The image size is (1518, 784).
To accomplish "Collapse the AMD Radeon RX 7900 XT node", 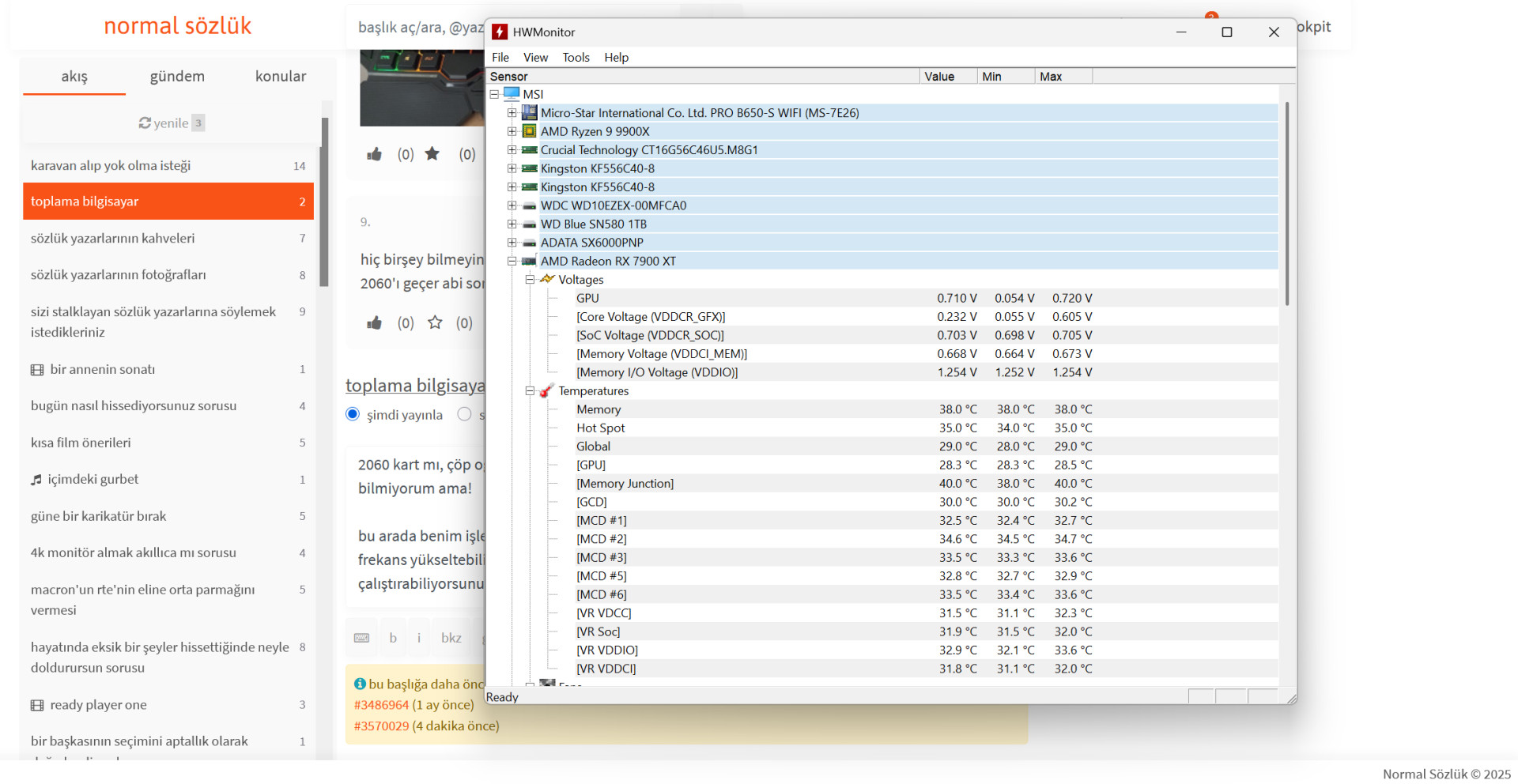I will pos(512,262).
